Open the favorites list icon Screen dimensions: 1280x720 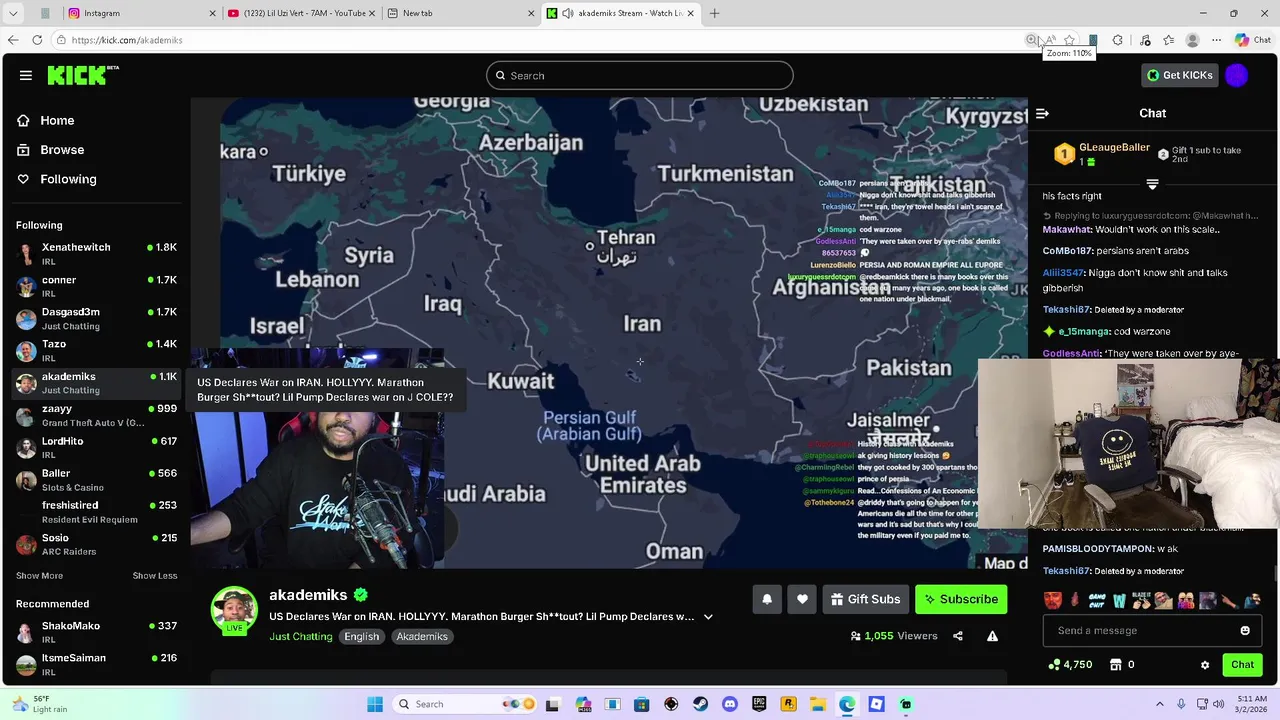pos(1168,40)
